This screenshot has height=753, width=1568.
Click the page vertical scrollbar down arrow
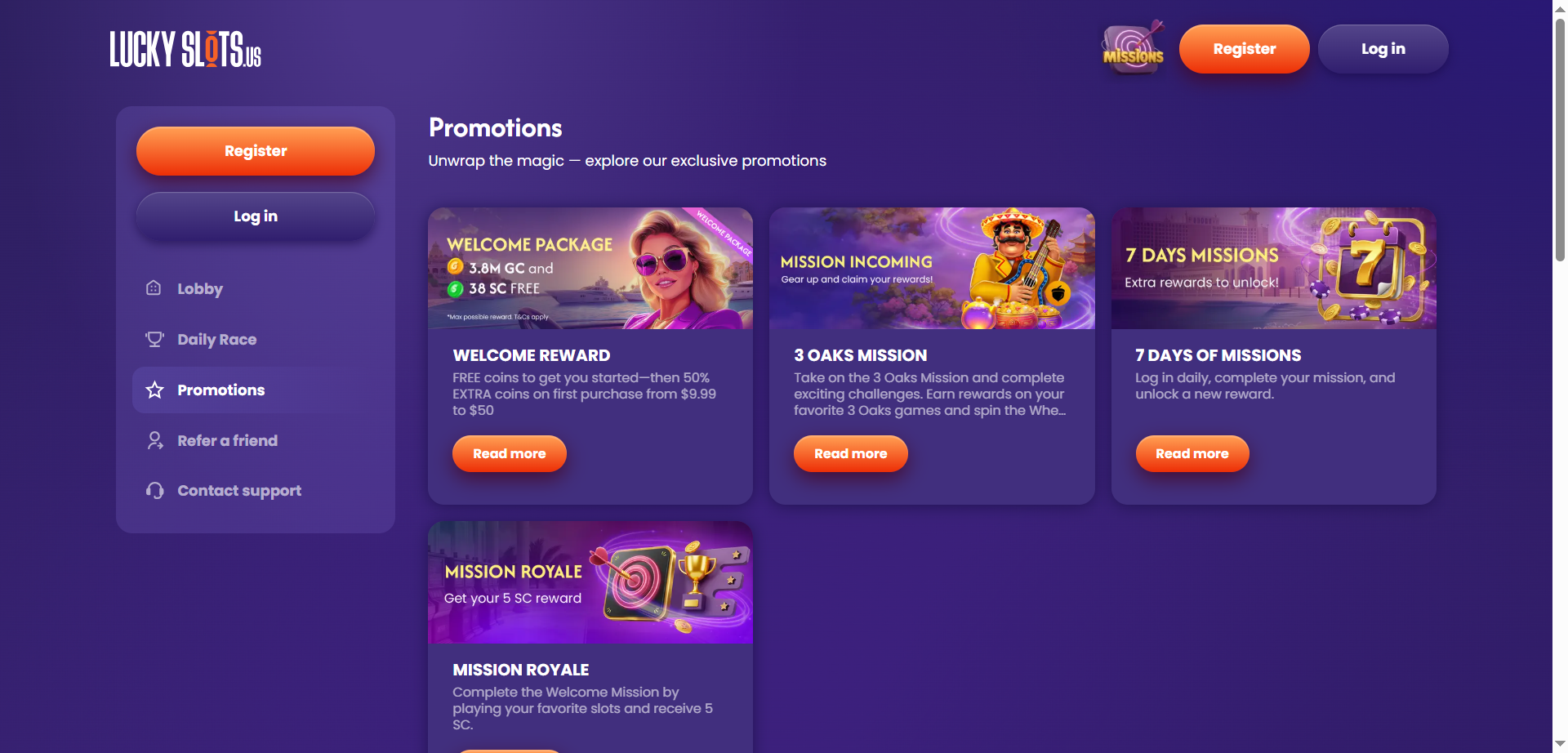[x=1560, y=744]
